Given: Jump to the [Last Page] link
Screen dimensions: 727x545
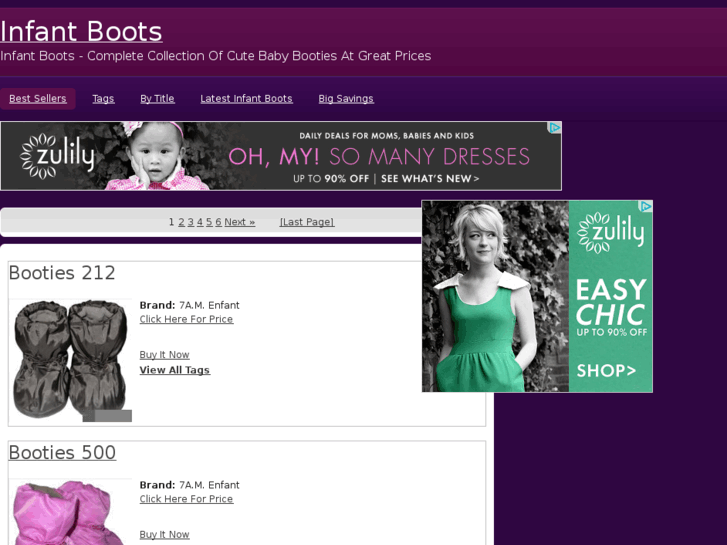Looking at the screenshot, I should click(x=307, y=222).
